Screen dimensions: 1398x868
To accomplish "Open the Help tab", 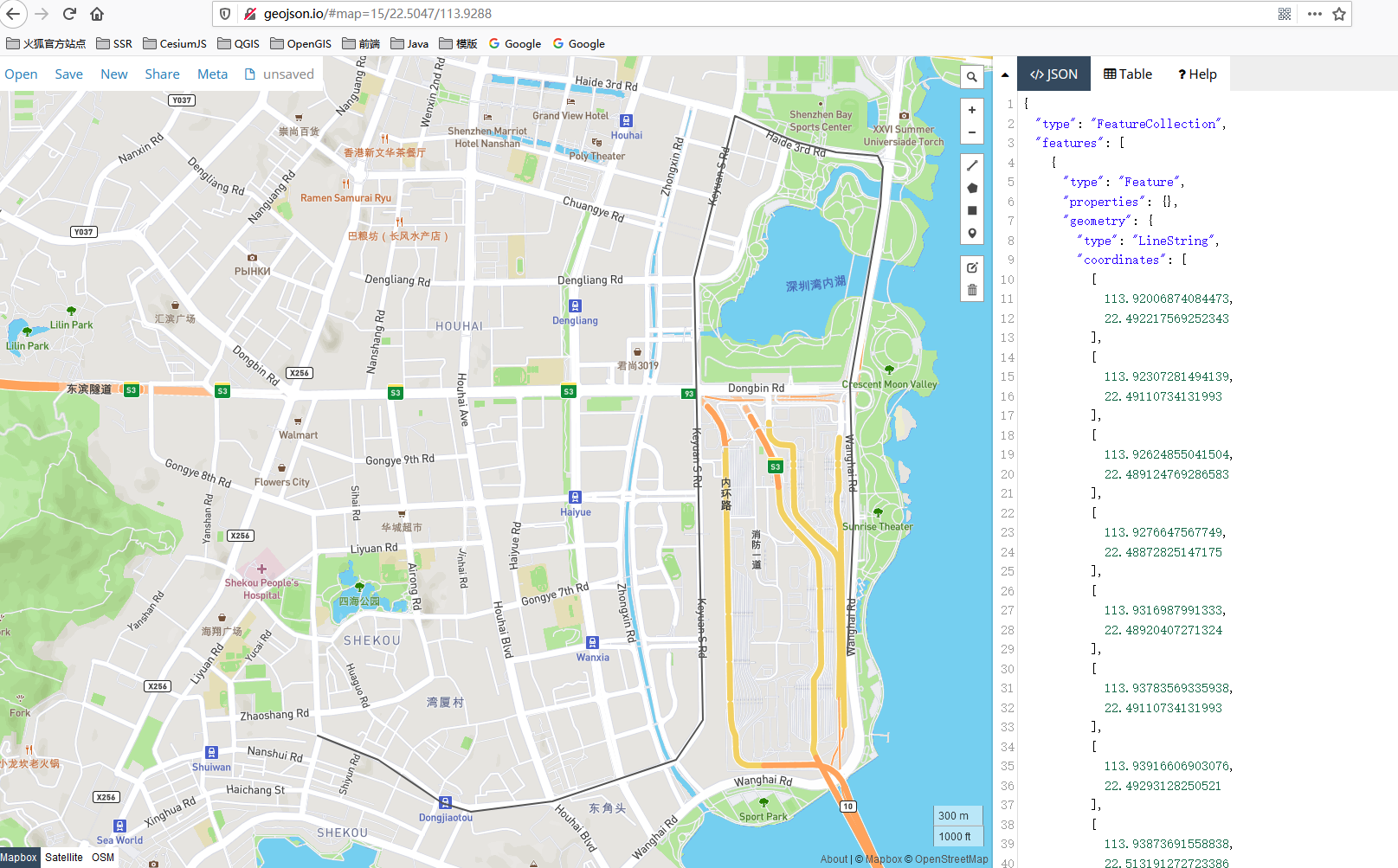I will tap(1197, 74).
